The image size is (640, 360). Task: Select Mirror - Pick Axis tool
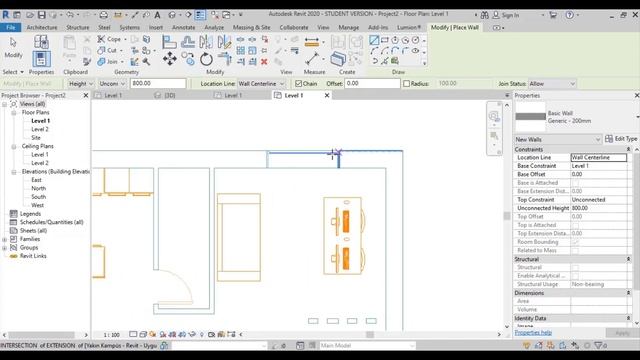point(206,42)
